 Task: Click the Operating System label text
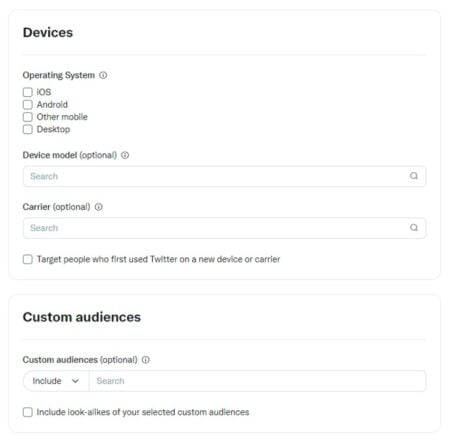(59, 75)
